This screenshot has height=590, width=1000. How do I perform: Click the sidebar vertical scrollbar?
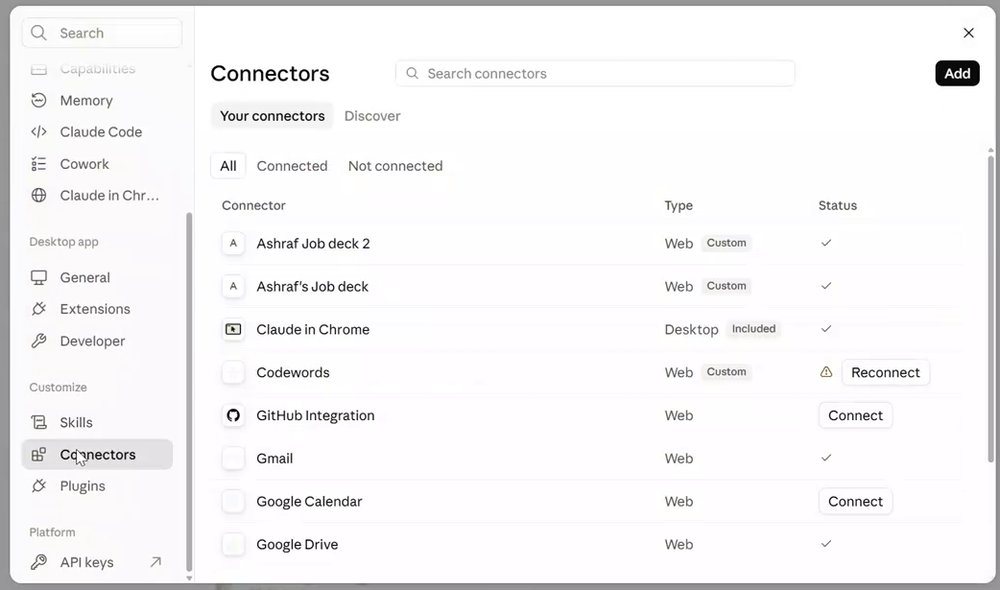pos(189,392)
